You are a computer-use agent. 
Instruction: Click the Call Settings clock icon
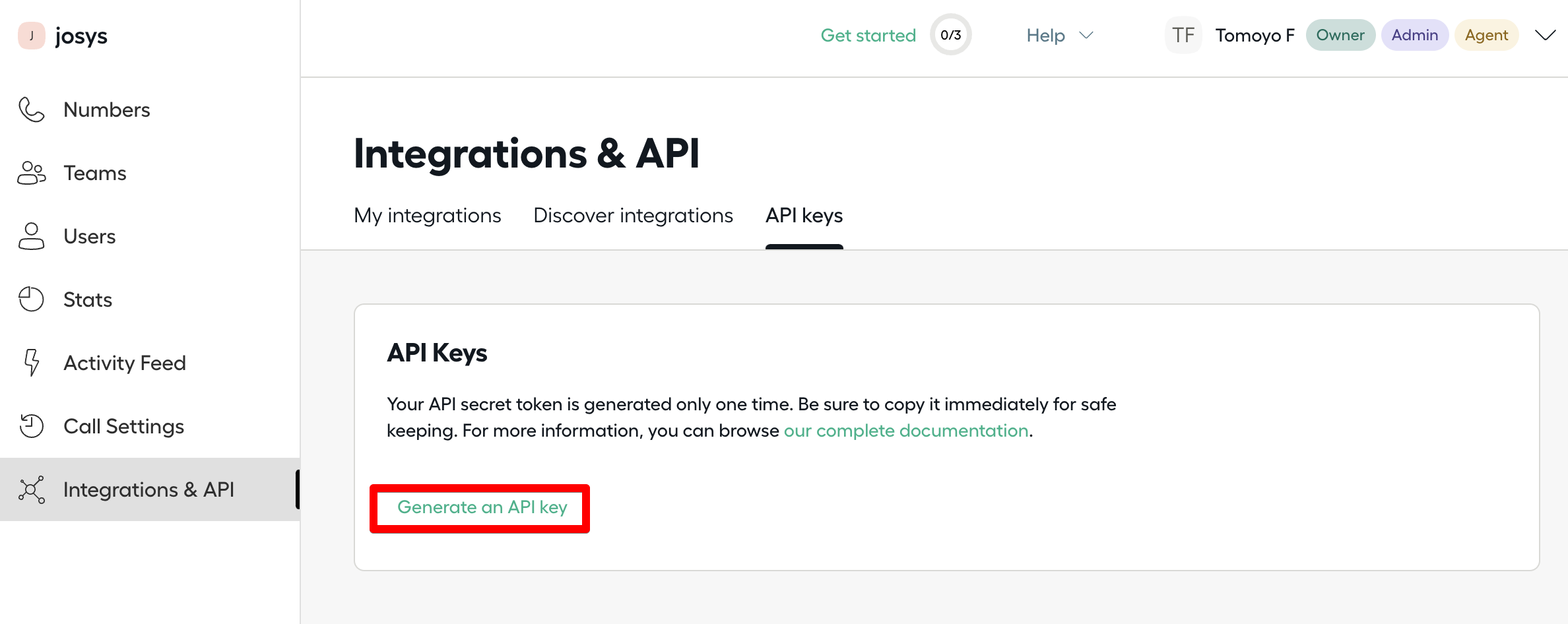[31, 426]
